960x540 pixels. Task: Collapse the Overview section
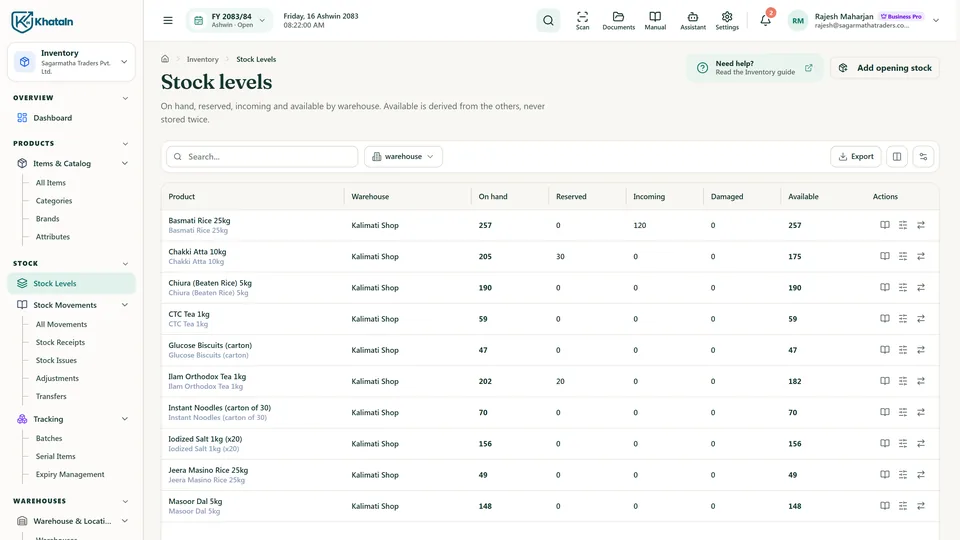[125, 98]
